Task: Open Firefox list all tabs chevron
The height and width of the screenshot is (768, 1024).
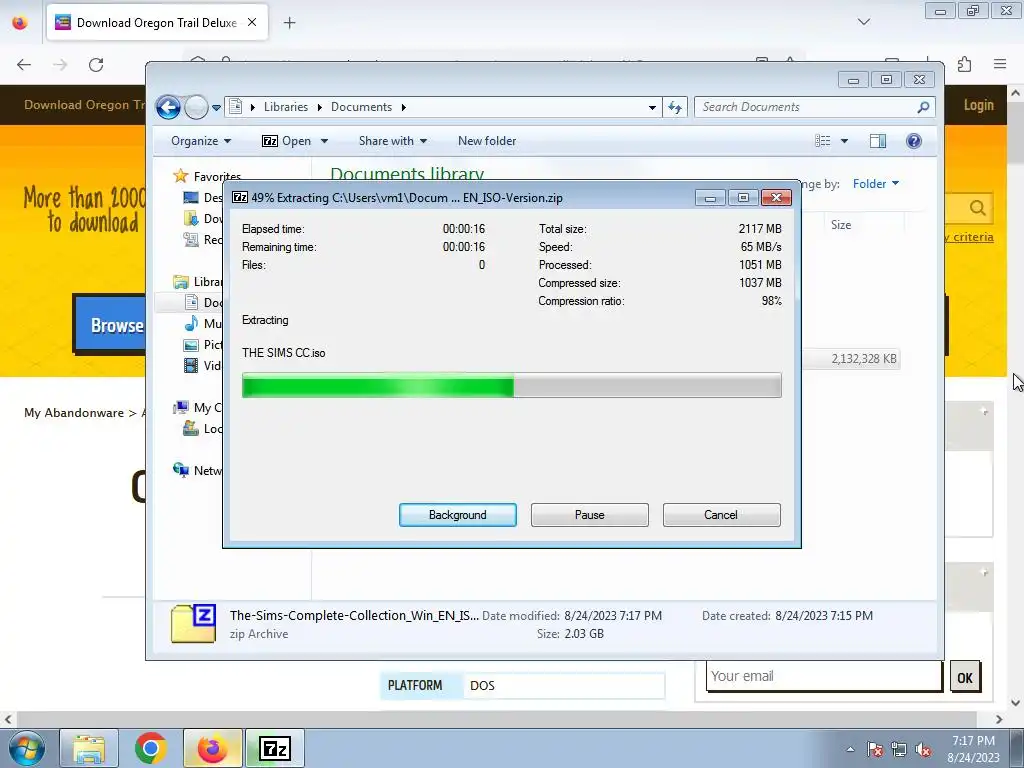Action: click(864, 22)
